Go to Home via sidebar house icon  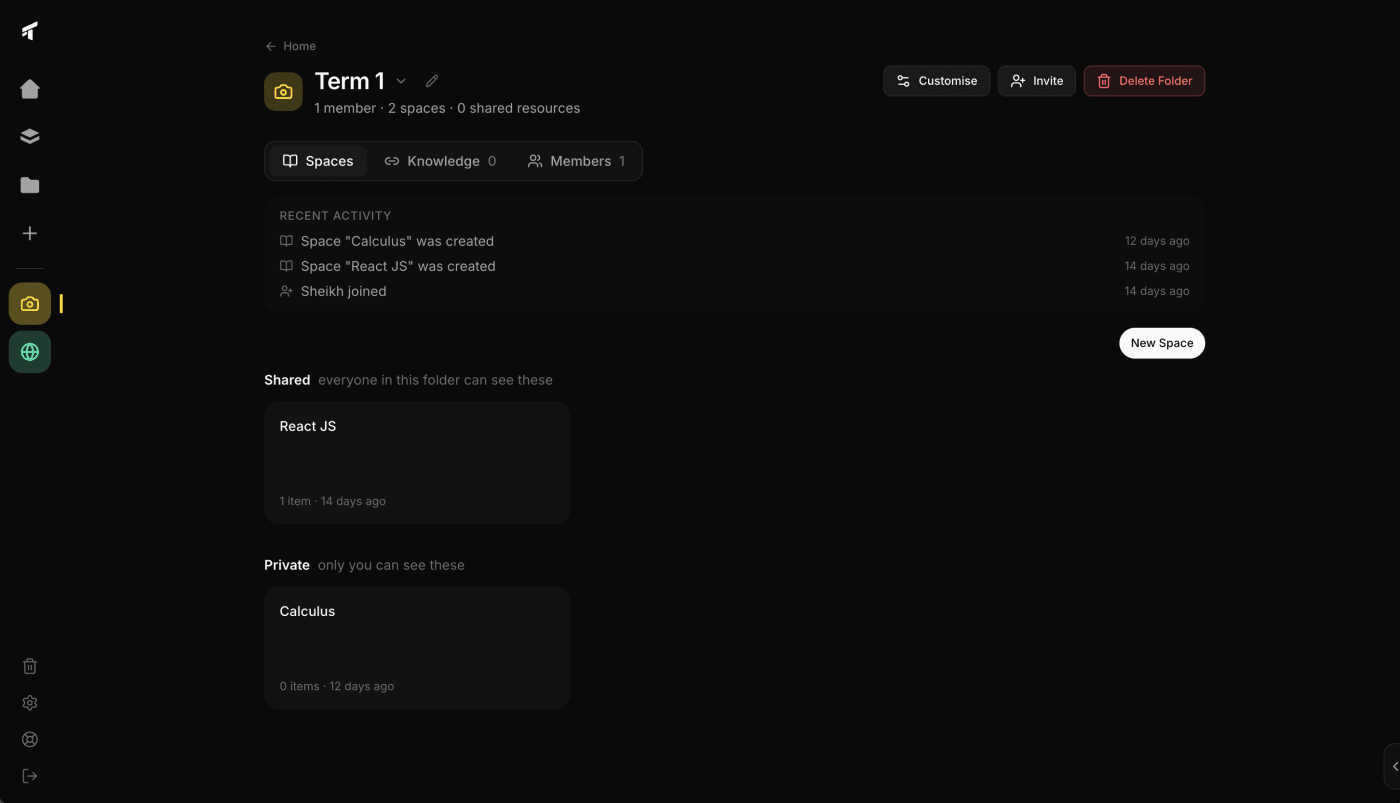(30, 89)
